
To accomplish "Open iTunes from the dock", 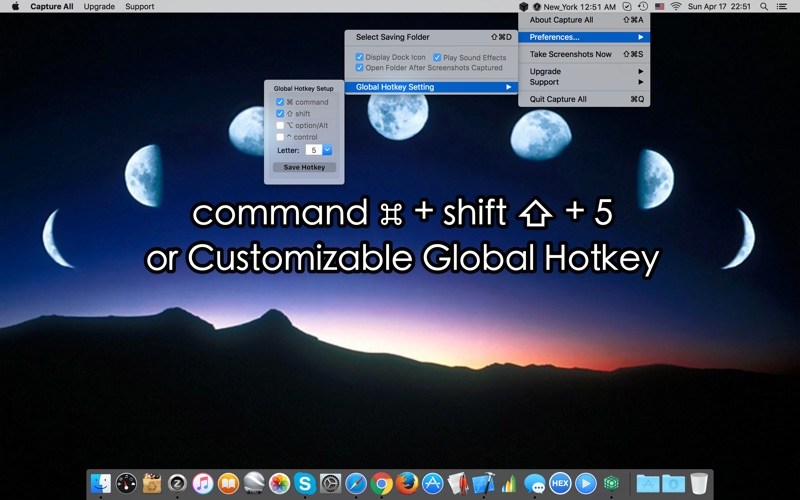I will (203, 484).
